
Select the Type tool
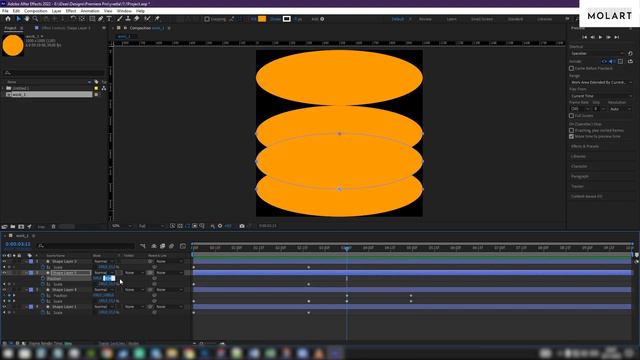pyautogui.click(x=109, y=19)
